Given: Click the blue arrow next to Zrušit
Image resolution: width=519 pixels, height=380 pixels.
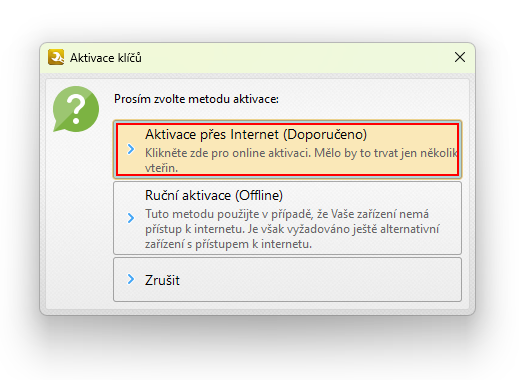Looking at the screenshot, I should tap(131, 279).
